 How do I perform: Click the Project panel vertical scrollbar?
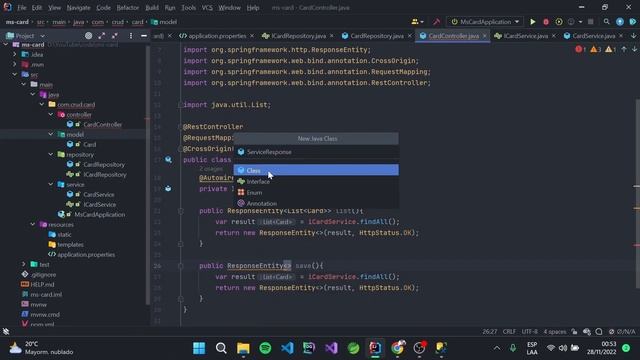click(147, 175)
